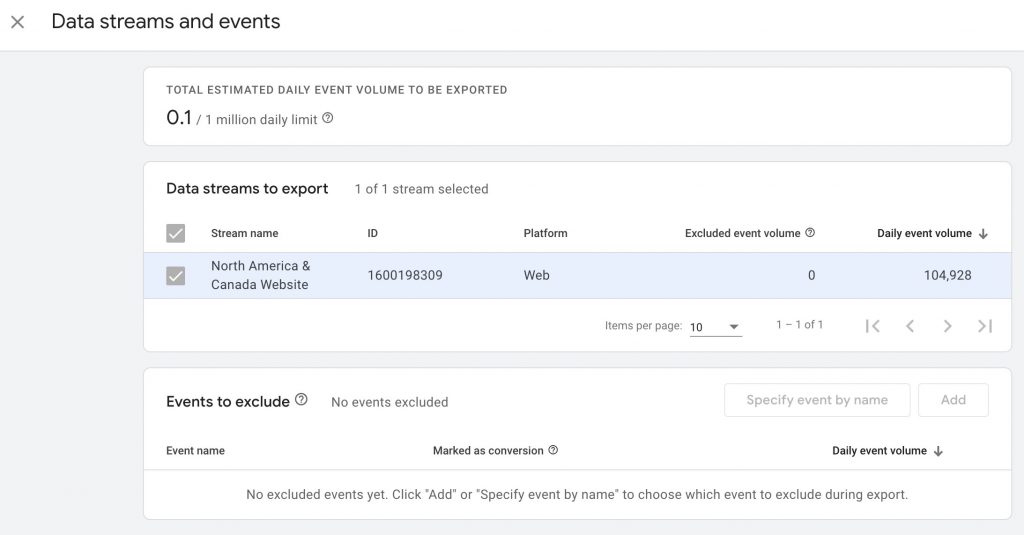Click the Stream name column header
Screen dimensions: 1024x535
(x=244, y=233)
